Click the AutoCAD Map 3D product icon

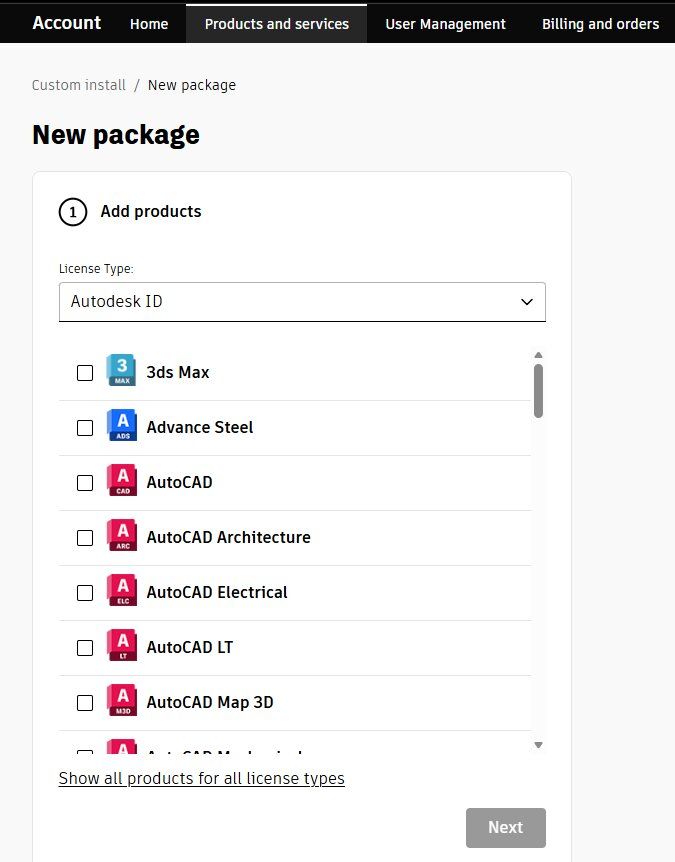[121, 700]
